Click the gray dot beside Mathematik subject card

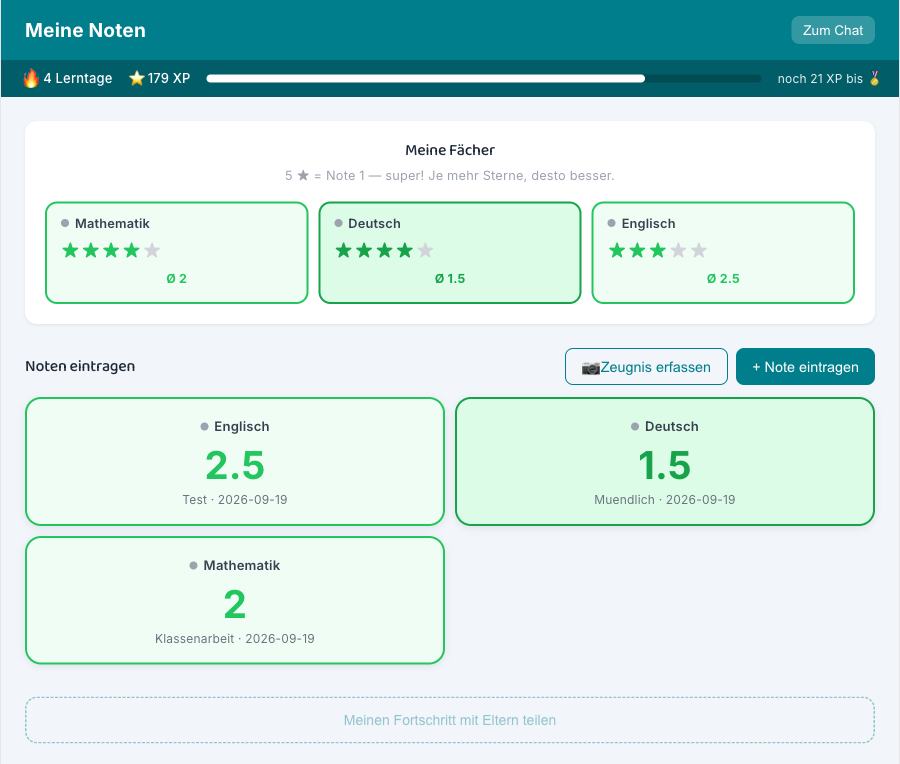[x=65, y=223]
